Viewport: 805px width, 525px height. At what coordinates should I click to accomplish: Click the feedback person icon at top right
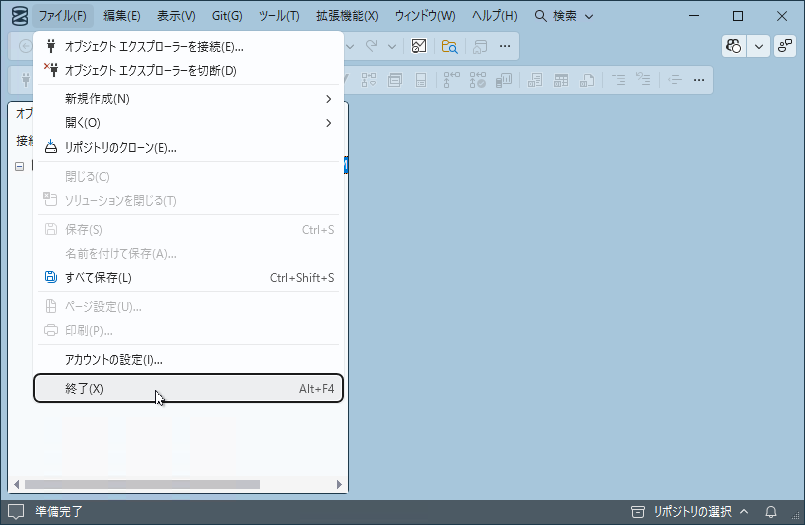(x=784, y=46)
